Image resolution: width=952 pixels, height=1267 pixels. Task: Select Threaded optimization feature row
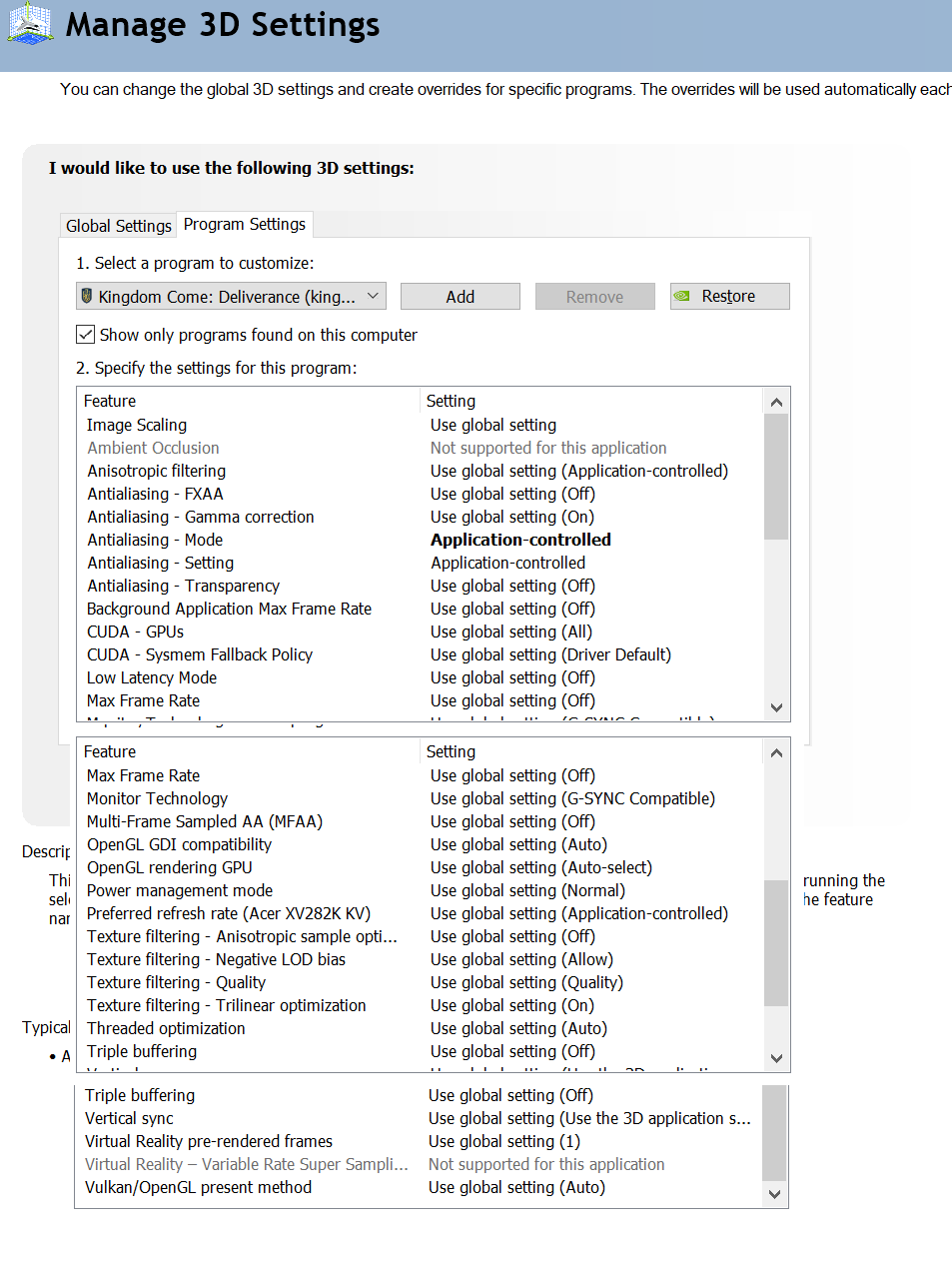click(421, 1028)
